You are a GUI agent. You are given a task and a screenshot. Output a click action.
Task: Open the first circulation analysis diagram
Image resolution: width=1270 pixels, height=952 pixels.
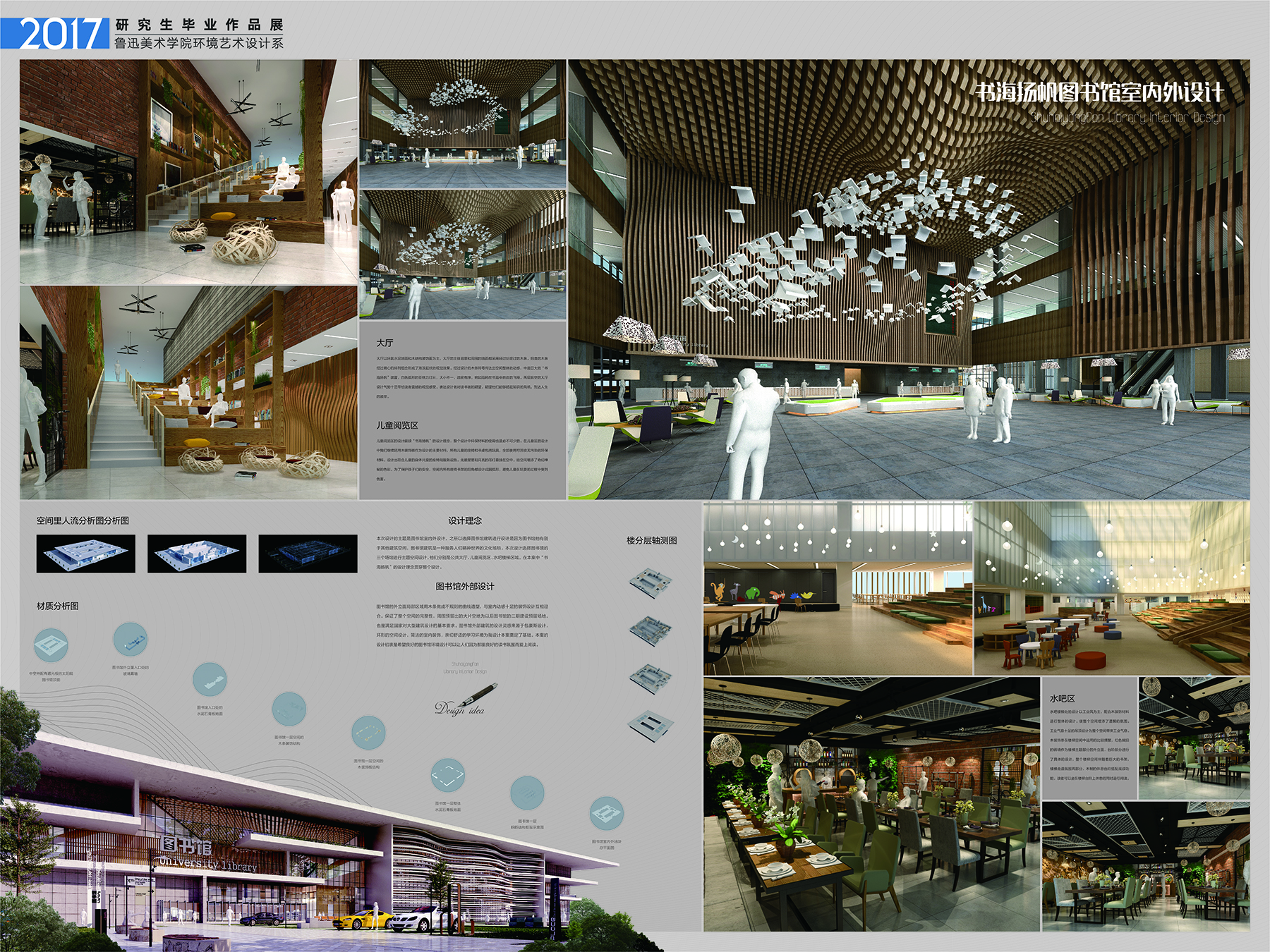pos(85,553)
